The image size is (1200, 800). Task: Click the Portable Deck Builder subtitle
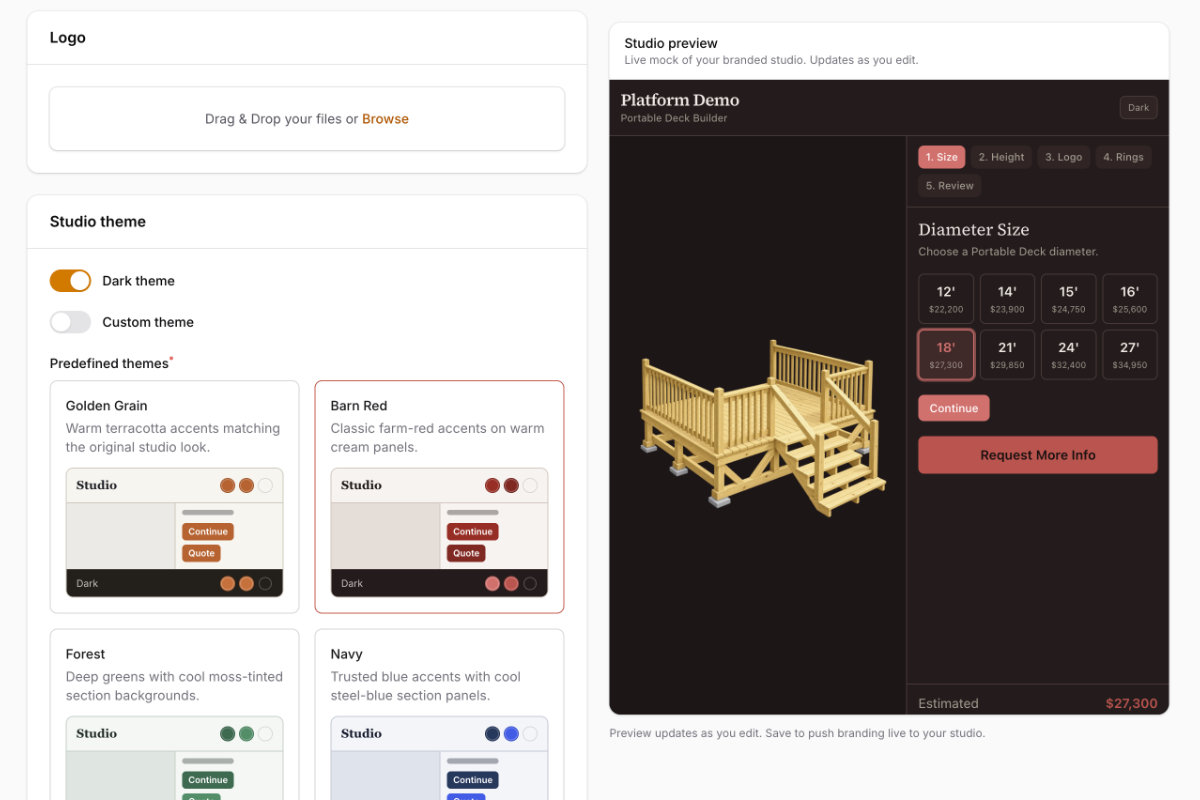[674, 118]
